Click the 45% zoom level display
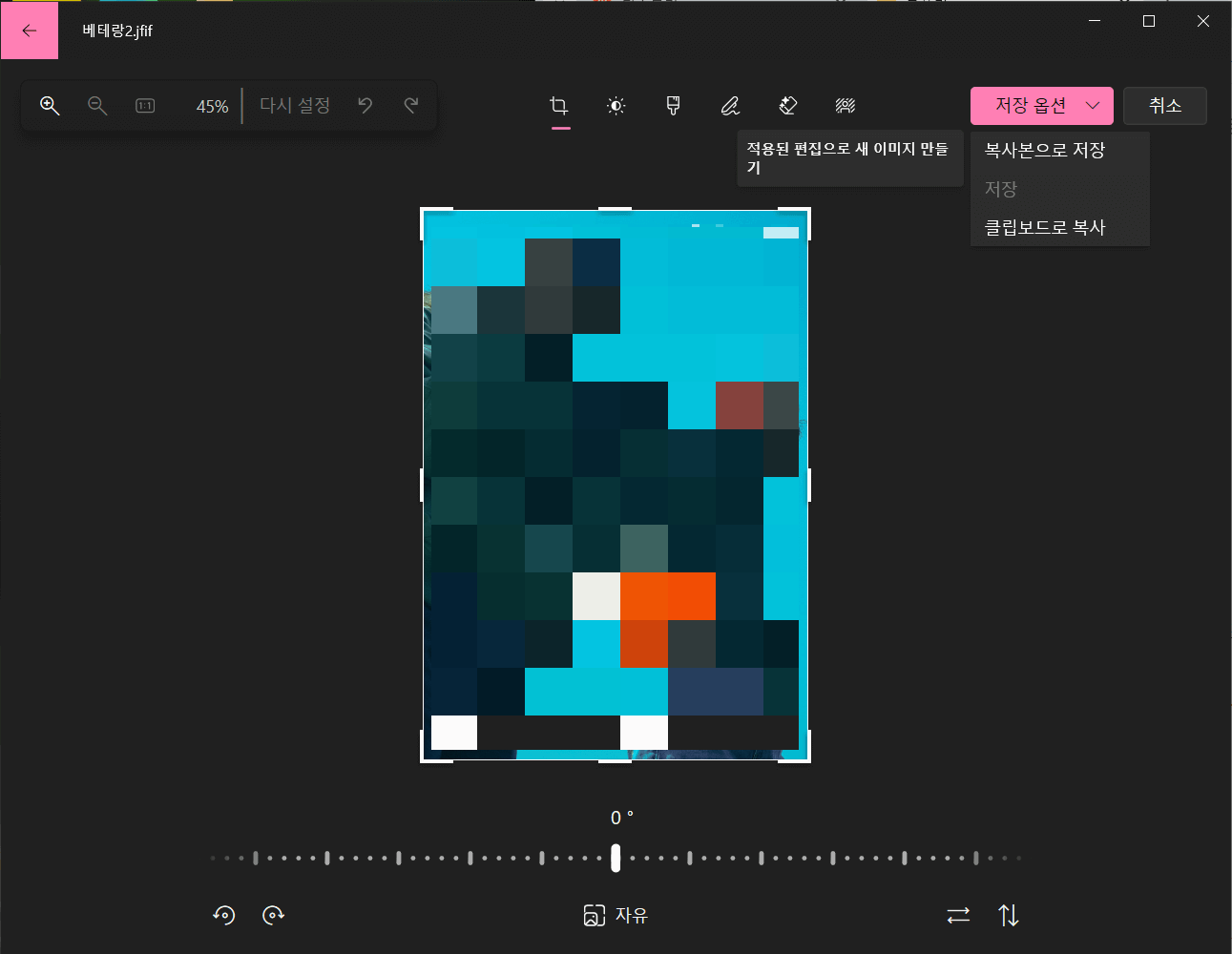1232x954 pixels. 211,106
